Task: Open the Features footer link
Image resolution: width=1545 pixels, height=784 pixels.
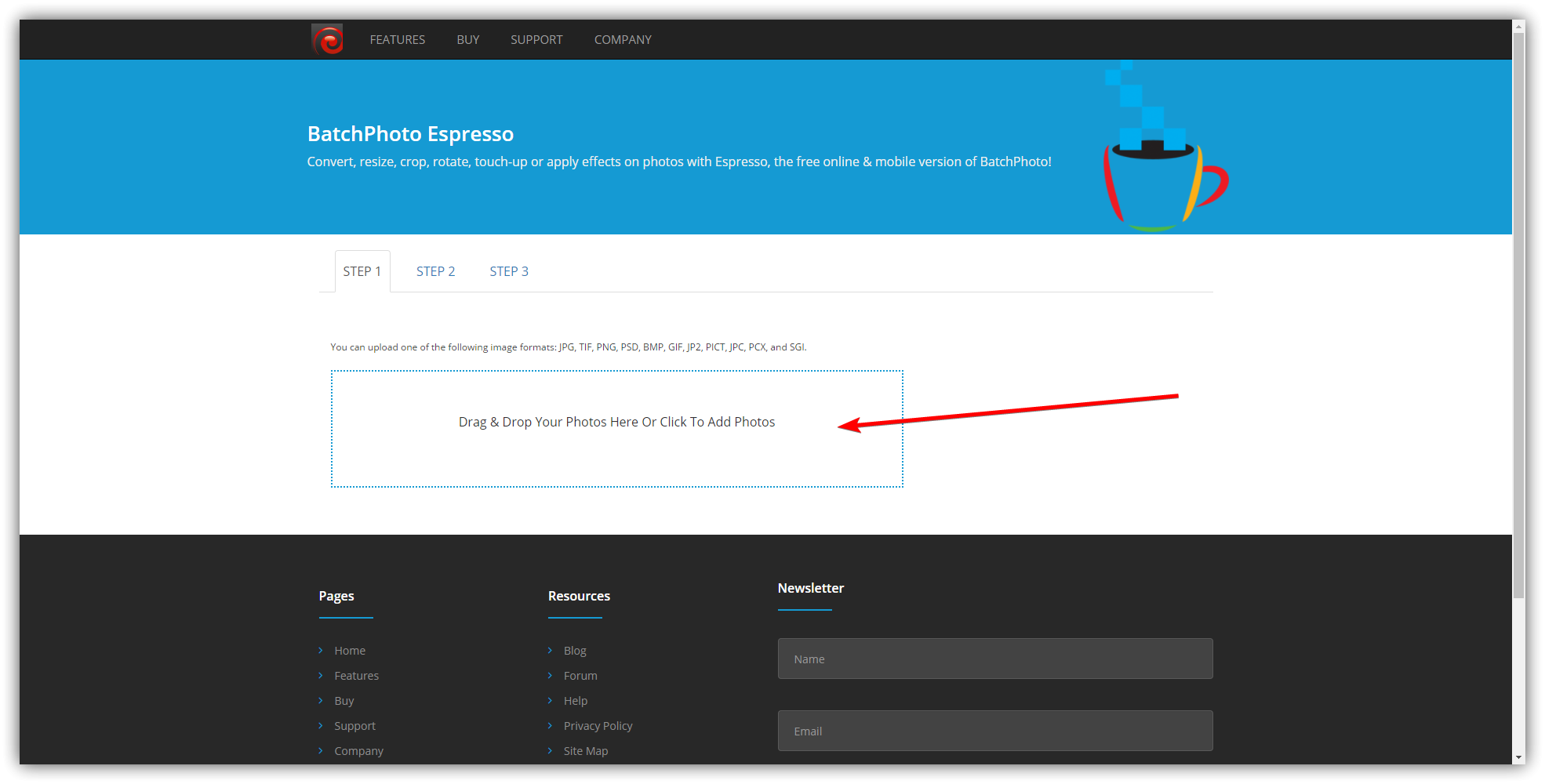Action: point(357,676)
